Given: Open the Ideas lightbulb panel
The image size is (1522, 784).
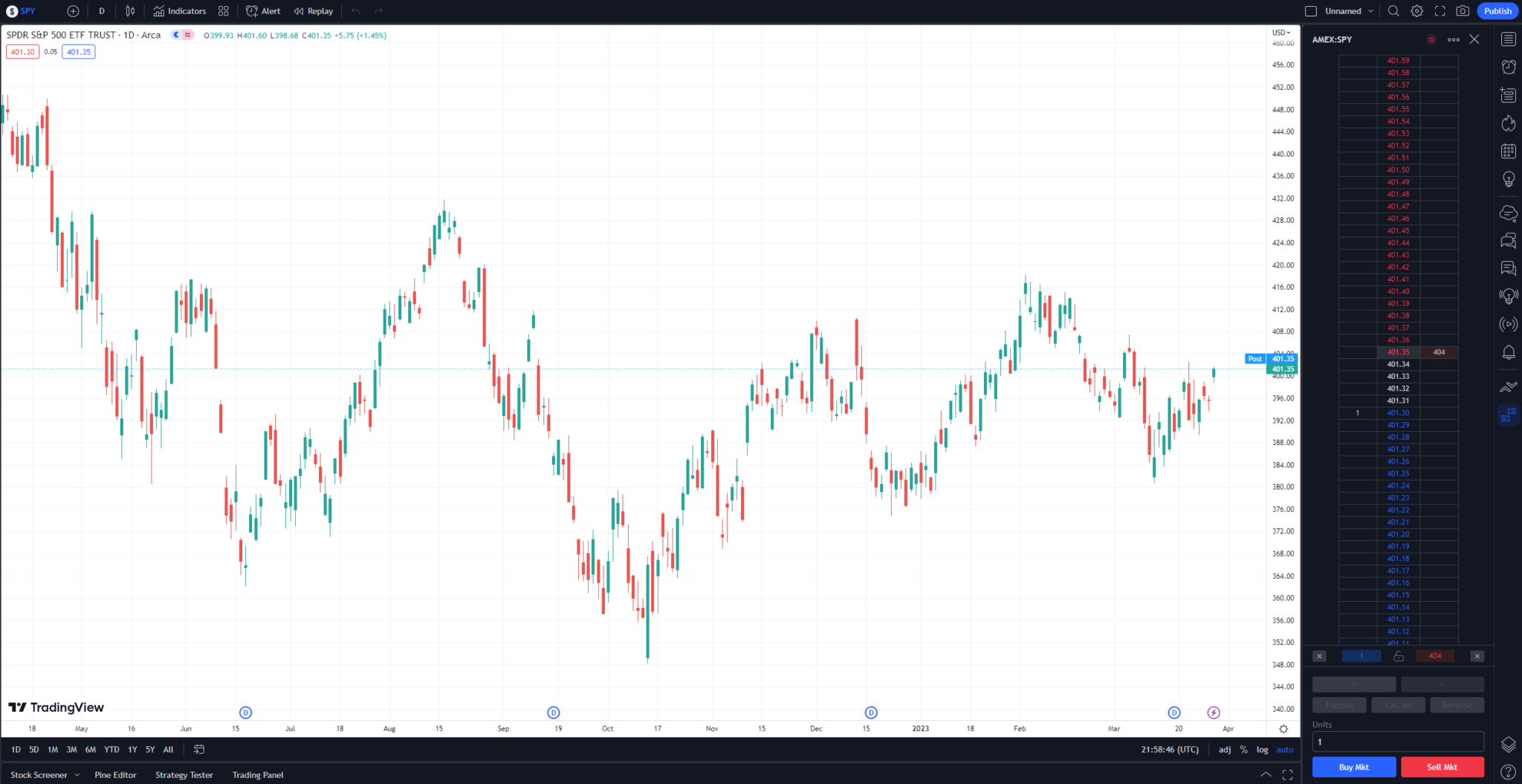Looking at the screenshot, I should point(1509,178).
